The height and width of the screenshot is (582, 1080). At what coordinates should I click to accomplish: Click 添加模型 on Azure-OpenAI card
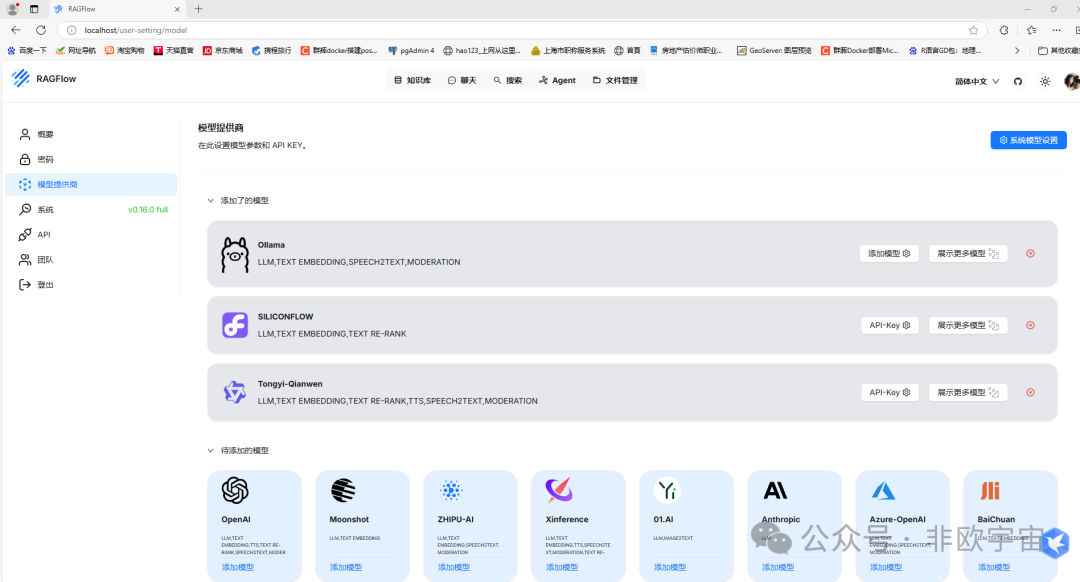click(886, 568)
